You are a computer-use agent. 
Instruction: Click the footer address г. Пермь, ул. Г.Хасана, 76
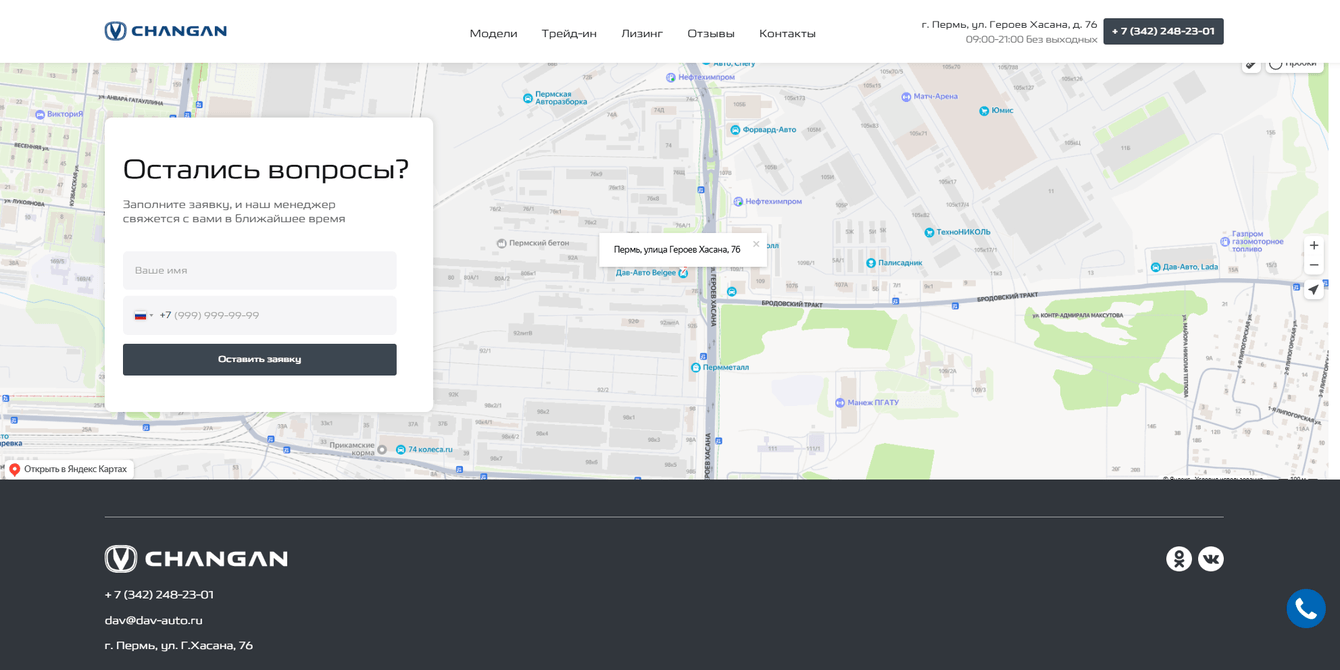coord(179,646)
